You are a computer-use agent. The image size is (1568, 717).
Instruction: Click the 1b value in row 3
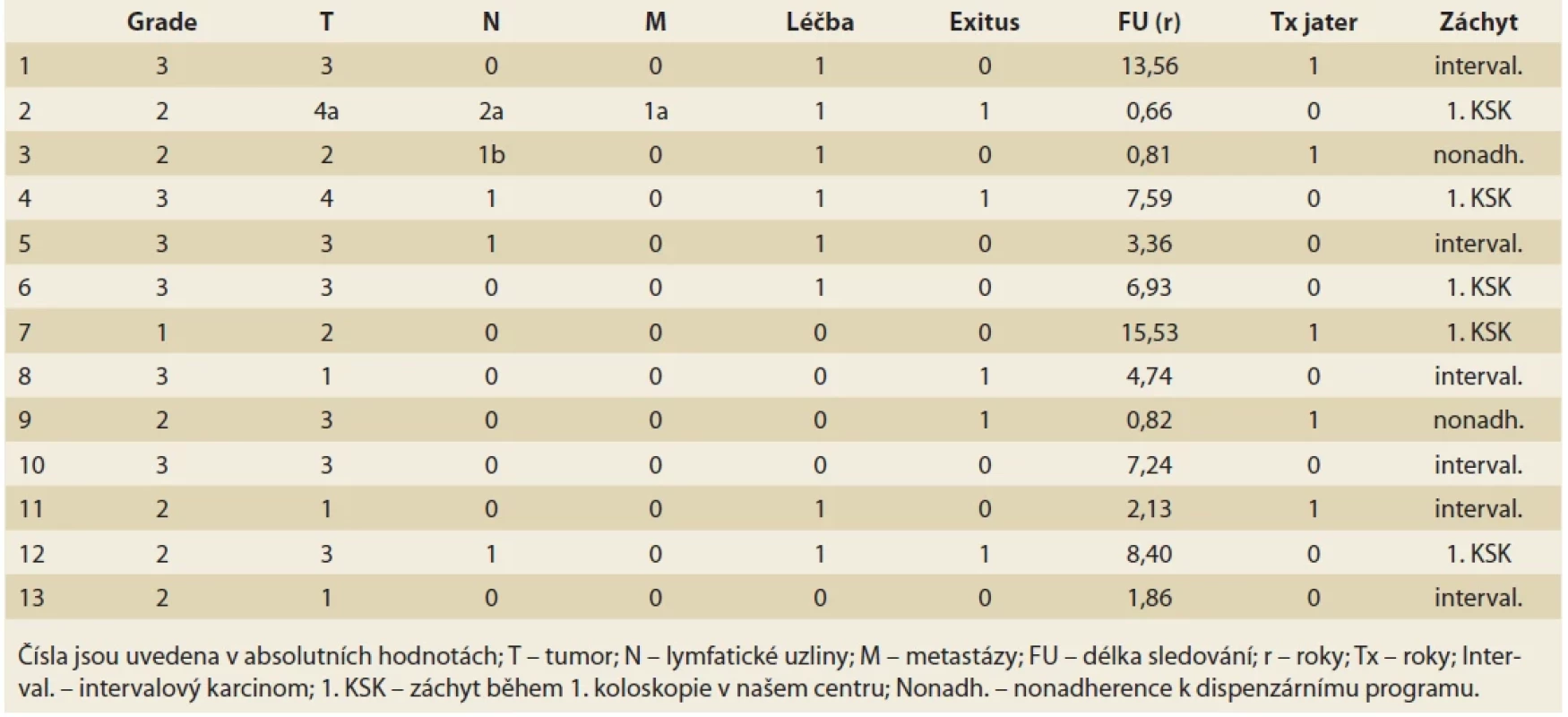pos(491,155)
